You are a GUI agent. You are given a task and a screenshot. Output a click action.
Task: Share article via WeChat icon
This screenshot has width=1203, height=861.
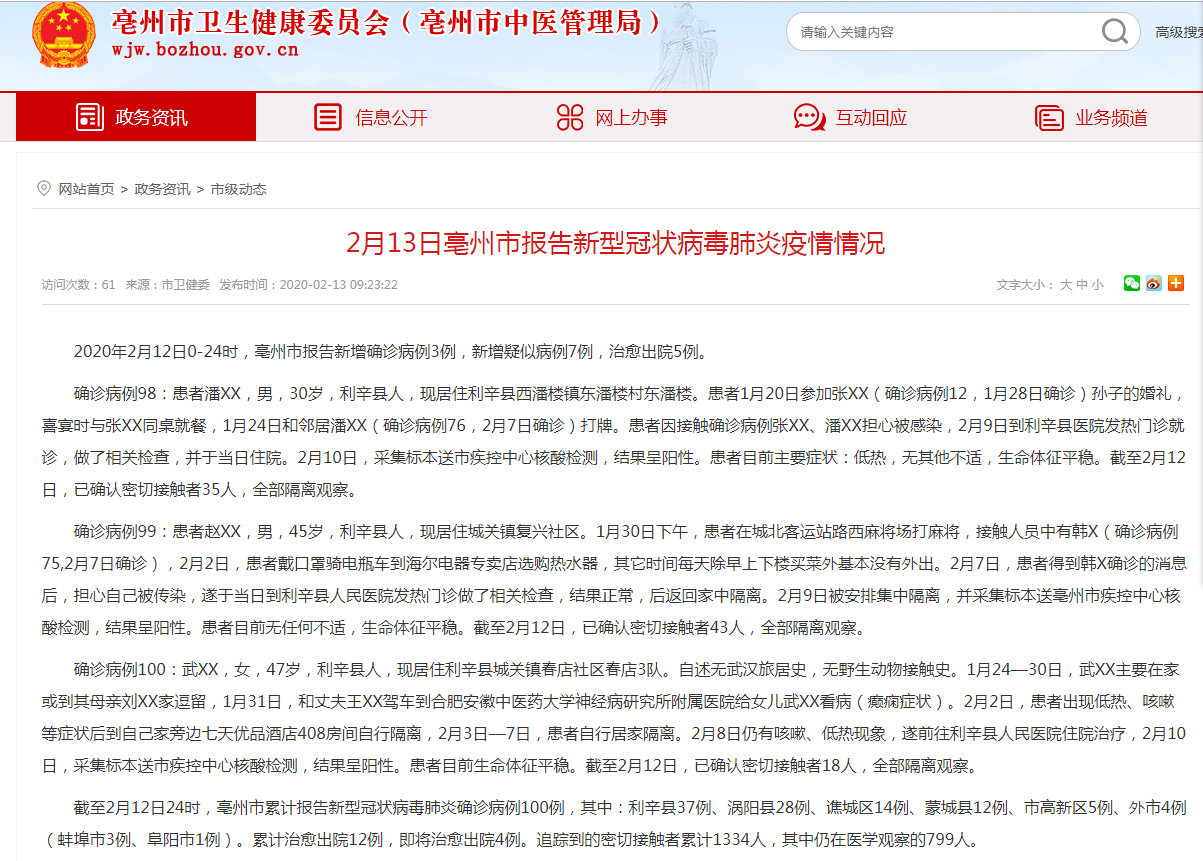coord(1132,284)
